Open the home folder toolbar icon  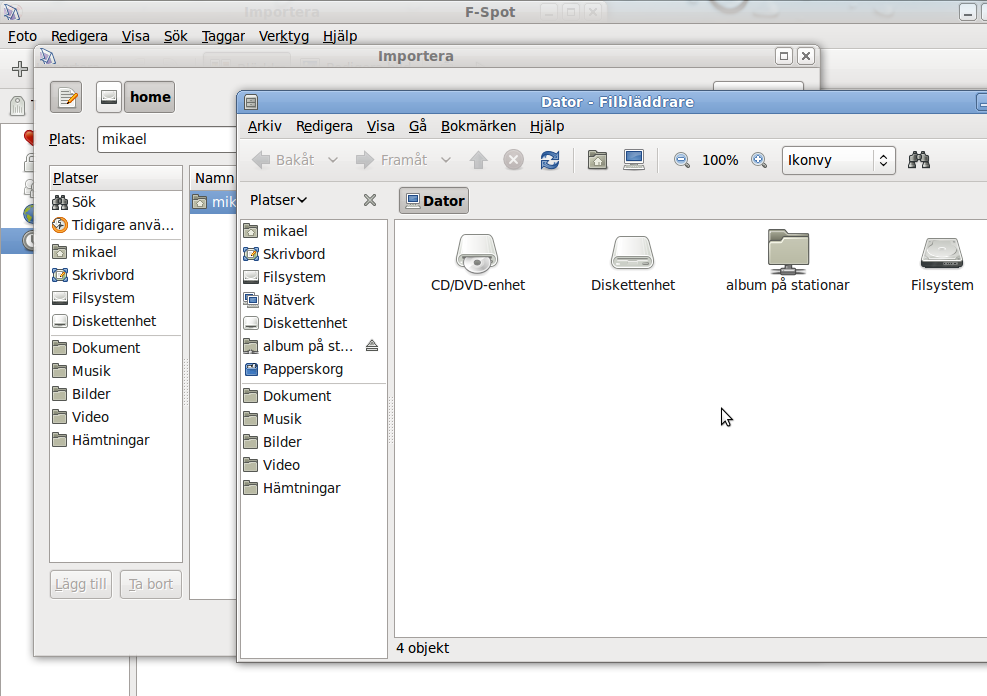click(597, 160)
